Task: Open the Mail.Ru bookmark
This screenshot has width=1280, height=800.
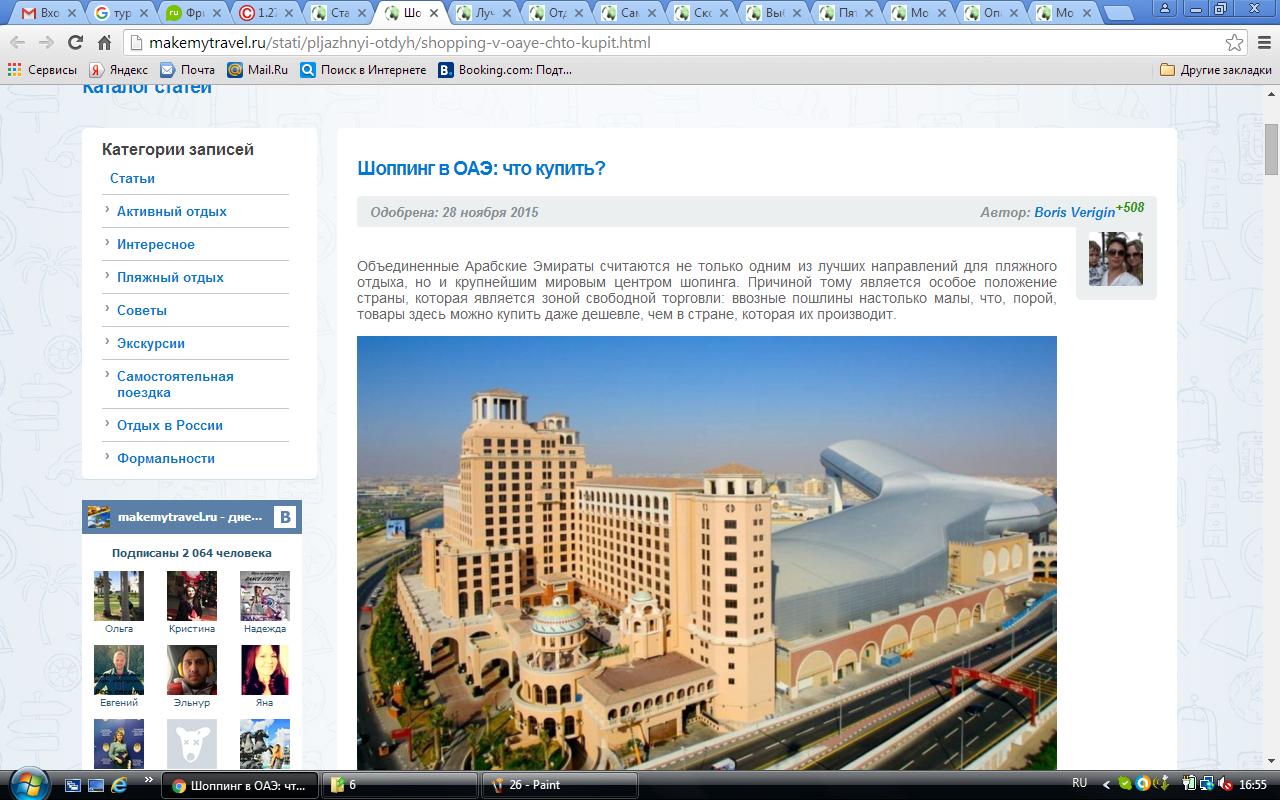Action: [257, 70]
